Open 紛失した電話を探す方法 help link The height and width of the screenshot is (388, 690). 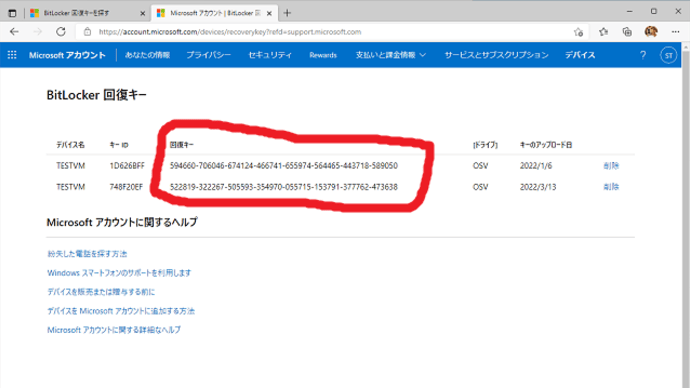[x=87, y=254]
